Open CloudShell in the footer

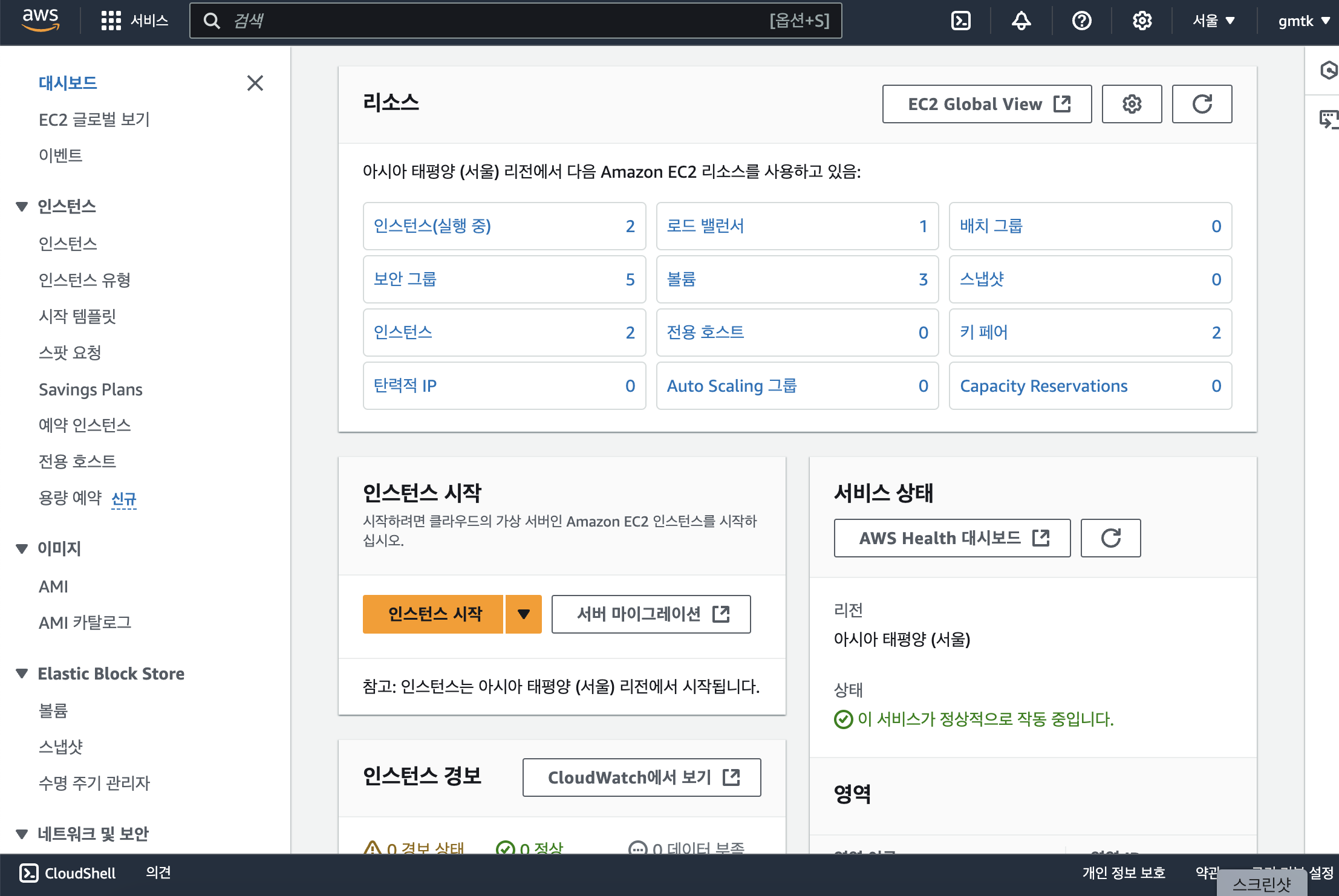coord(68,873)
